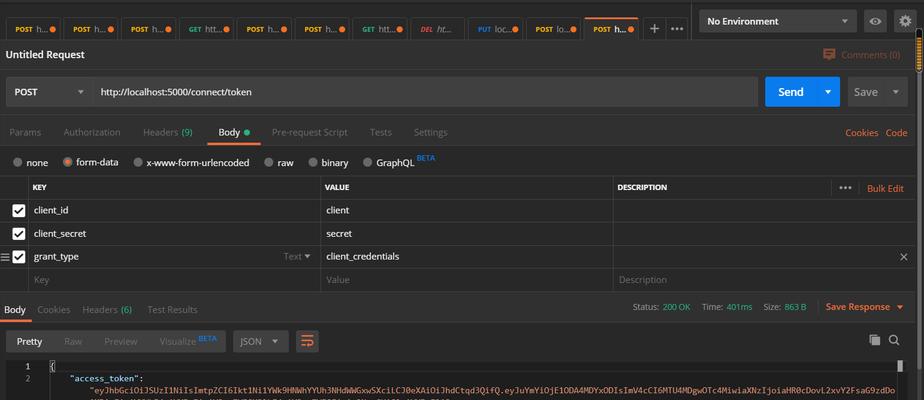The width and height of the screenshot is (924, 400).
Task: Open the Text type dropdown for grant_type
Action: pos(297,257)
